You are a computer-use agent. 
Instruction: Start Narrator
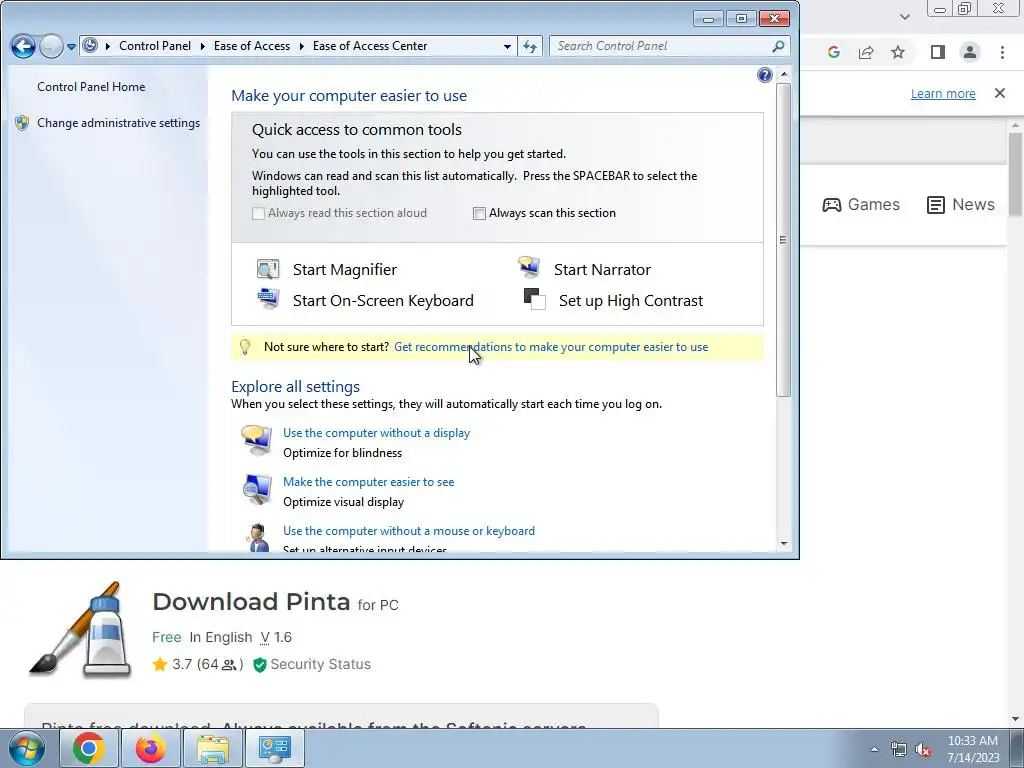pyautogui.click(x=602, y=270)
